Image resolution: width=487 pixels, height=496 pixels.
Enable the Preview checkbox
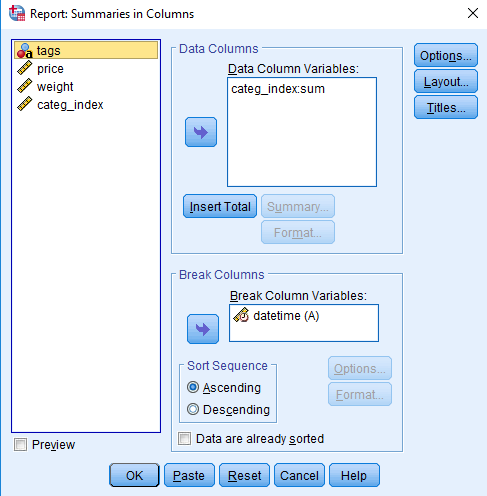(x=20, y=444)
